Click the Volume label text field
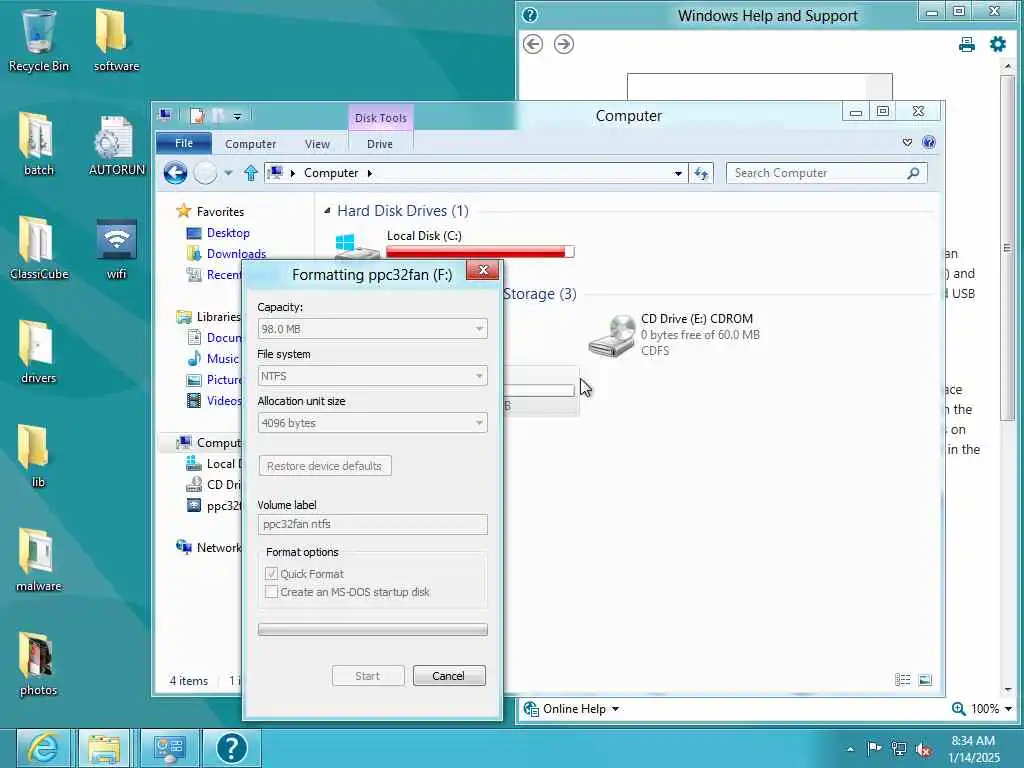The height and width of the screenshot is (768, 1024). click(372, 524)
